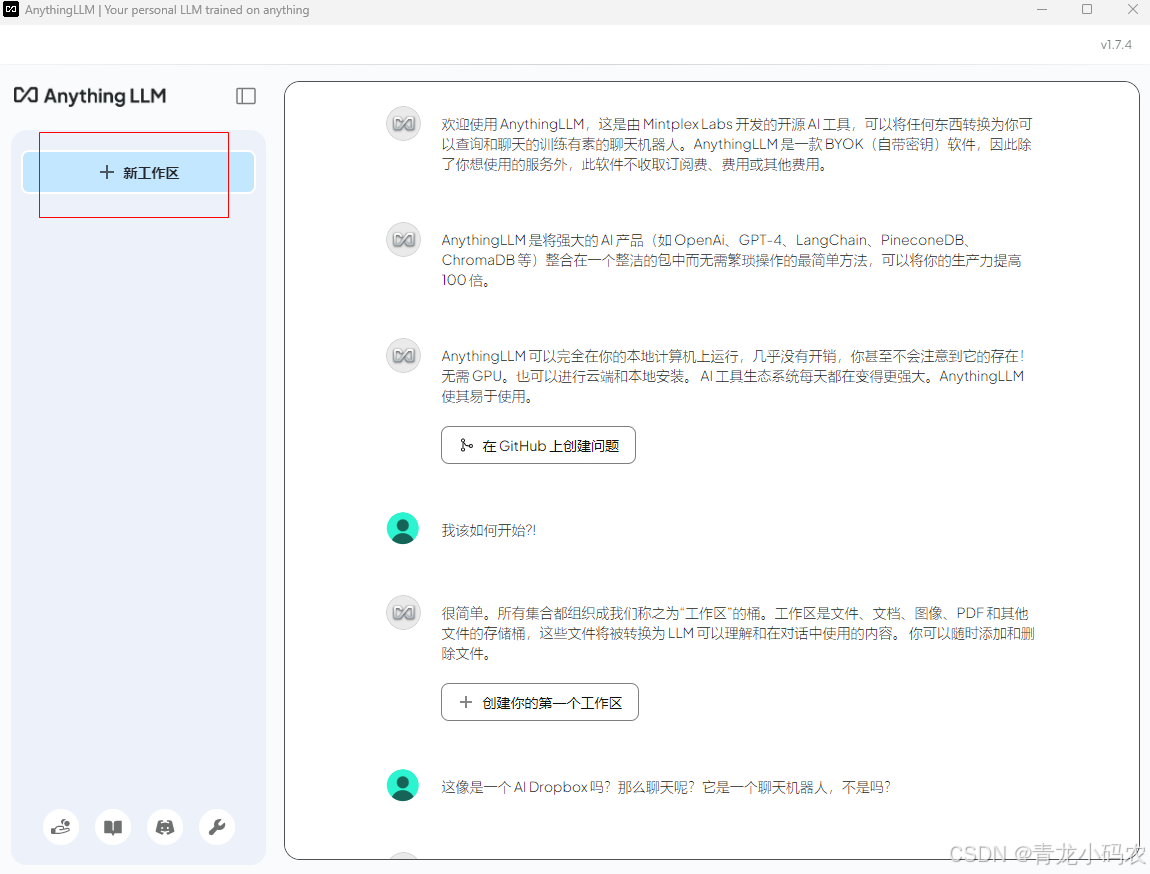Click the user avatar beside 我该如何开始?!
Image resolution: width=1150 pixels, height=874 pixels.
pyautogui.click(x=403, y=528)
